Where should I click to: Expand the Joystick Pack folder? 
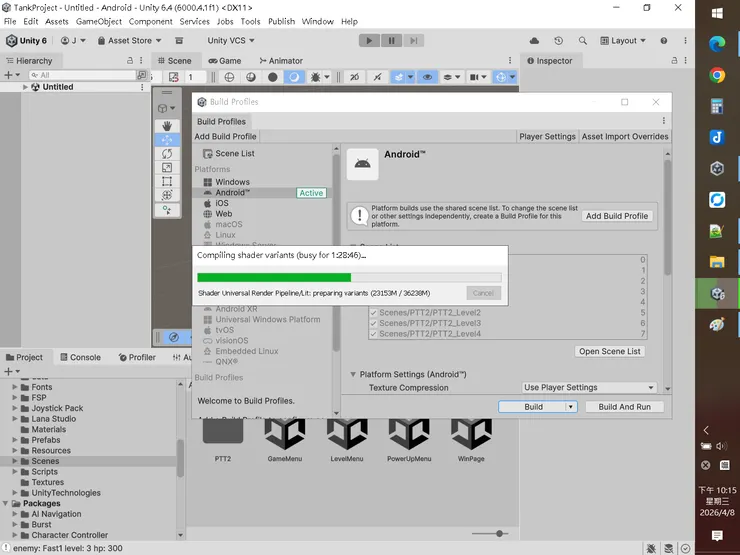(15, 408)
